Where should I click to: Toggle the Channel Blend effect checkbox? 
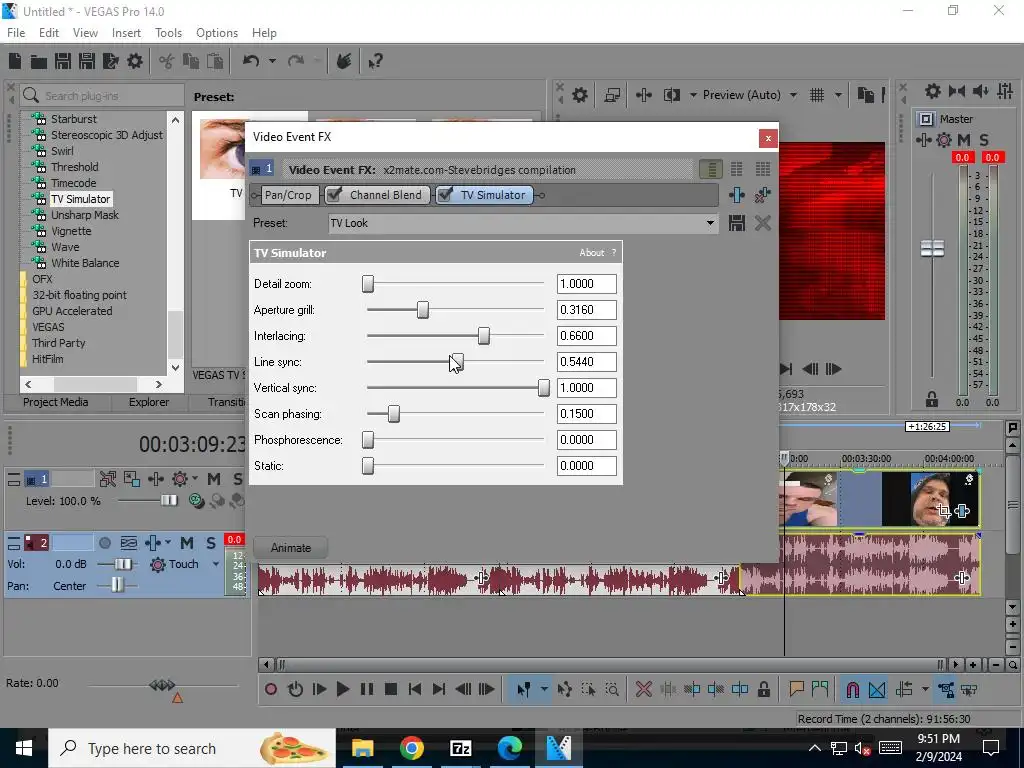(334, 195)
